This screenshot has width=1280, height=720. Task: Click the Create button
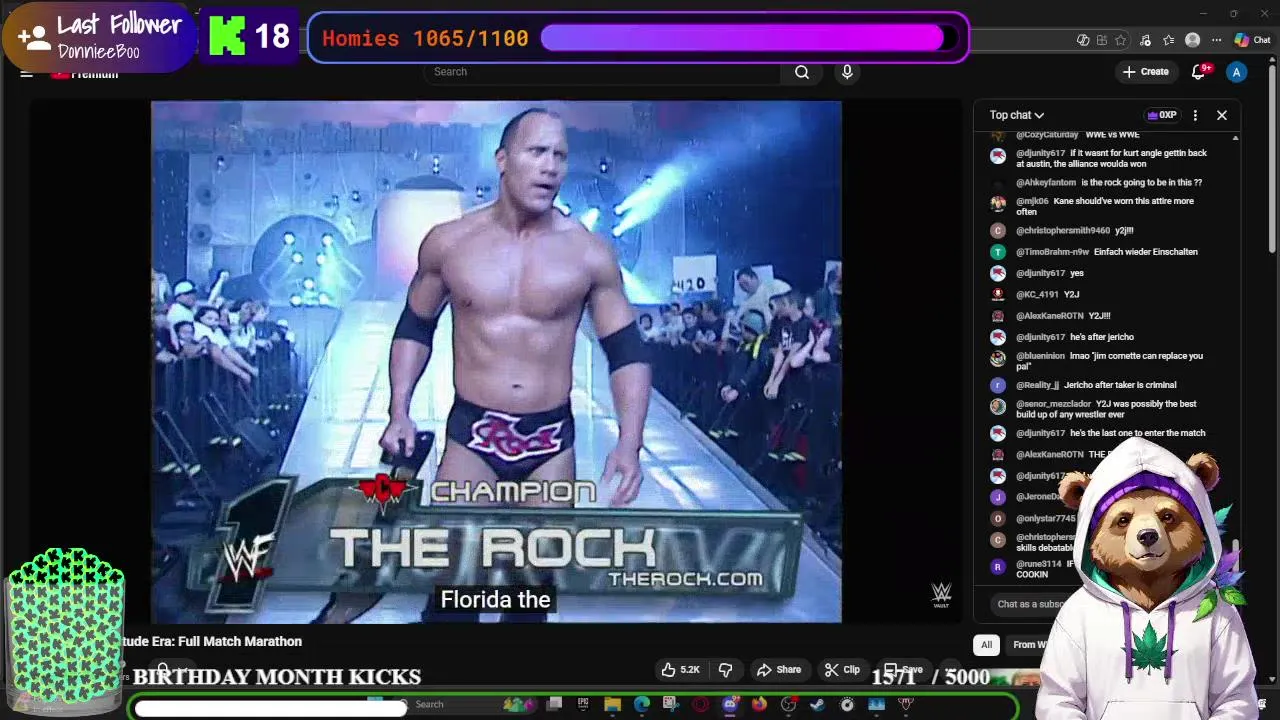pos(1145,72)
